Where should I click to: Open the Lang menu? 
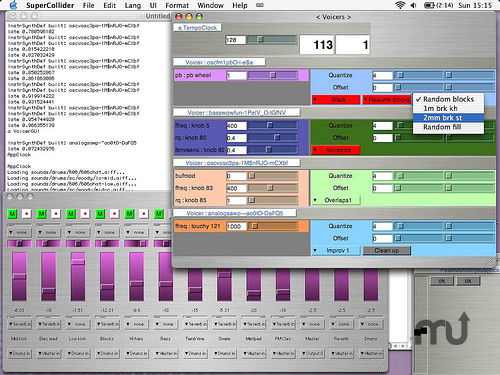133,5
